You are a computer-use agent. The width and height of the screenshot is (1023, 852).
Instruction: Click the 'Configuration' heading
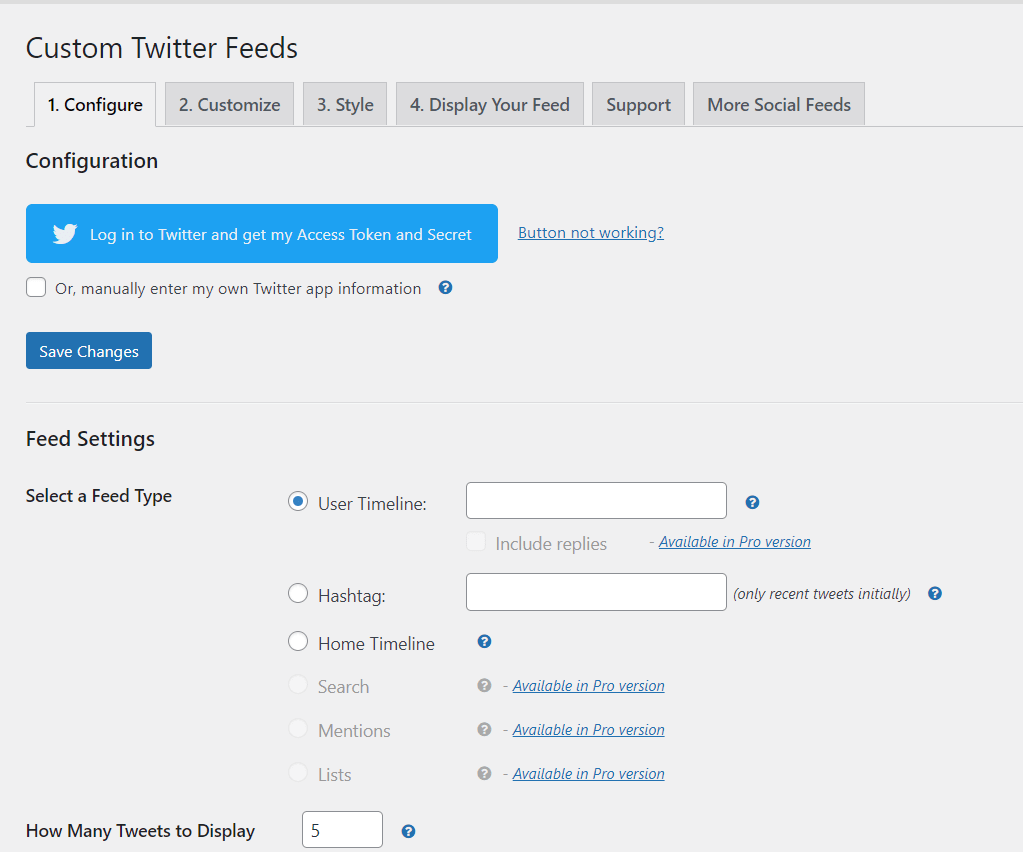92,161
